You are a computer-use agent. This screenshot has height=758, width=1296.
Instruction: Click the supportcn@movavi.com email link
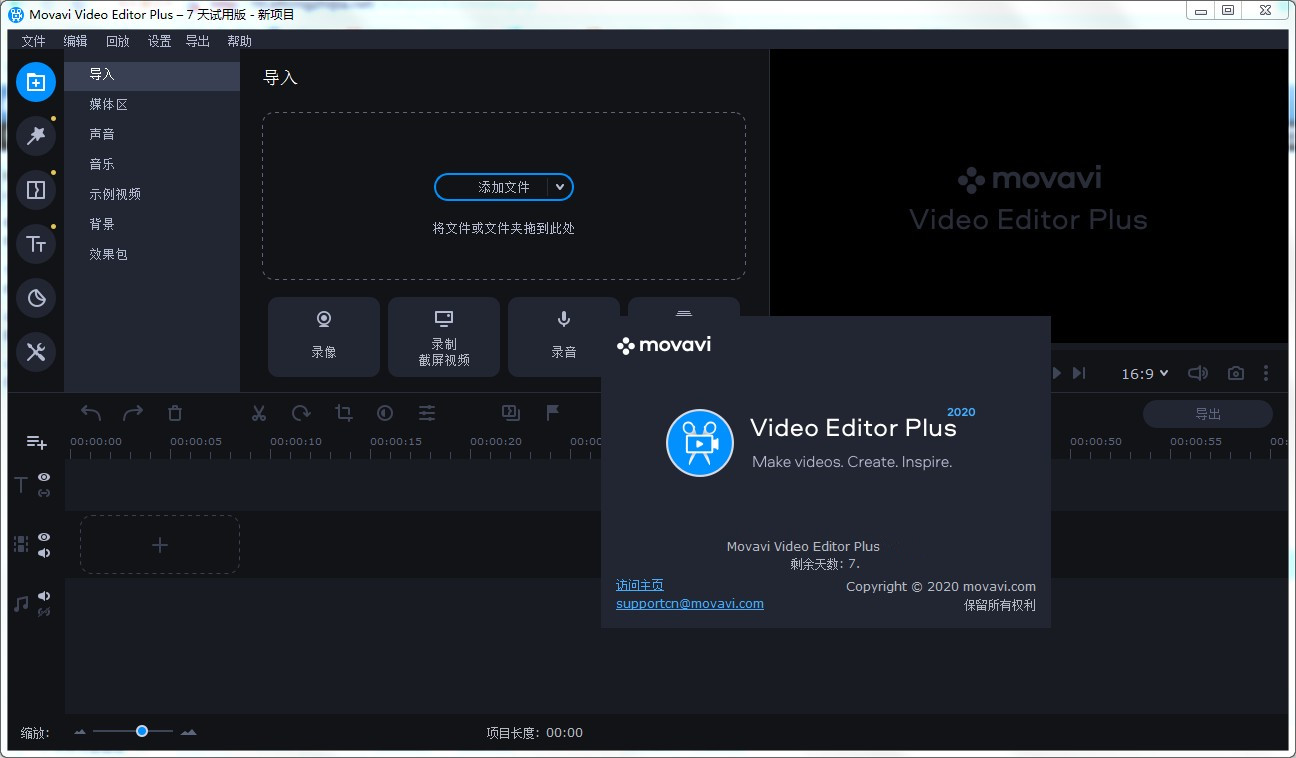pos(689,603)
